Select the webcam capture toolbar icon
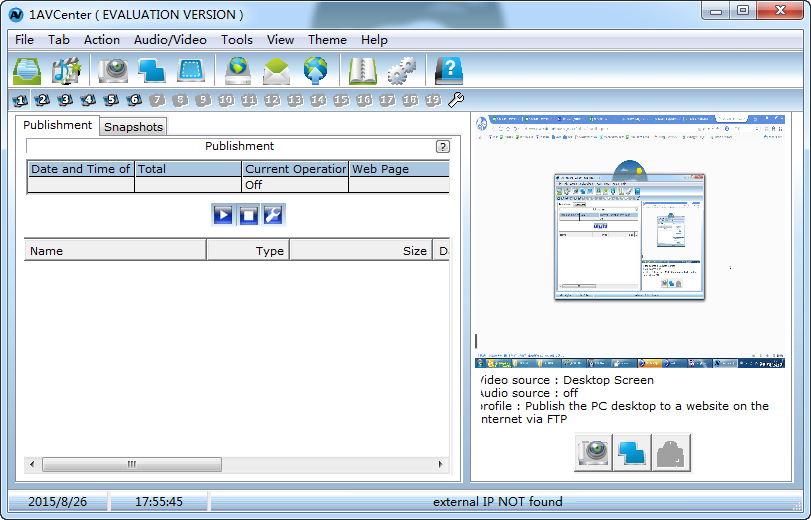This screenshot has height=520, width=811. pyautogui.click(x=113, y=70)
